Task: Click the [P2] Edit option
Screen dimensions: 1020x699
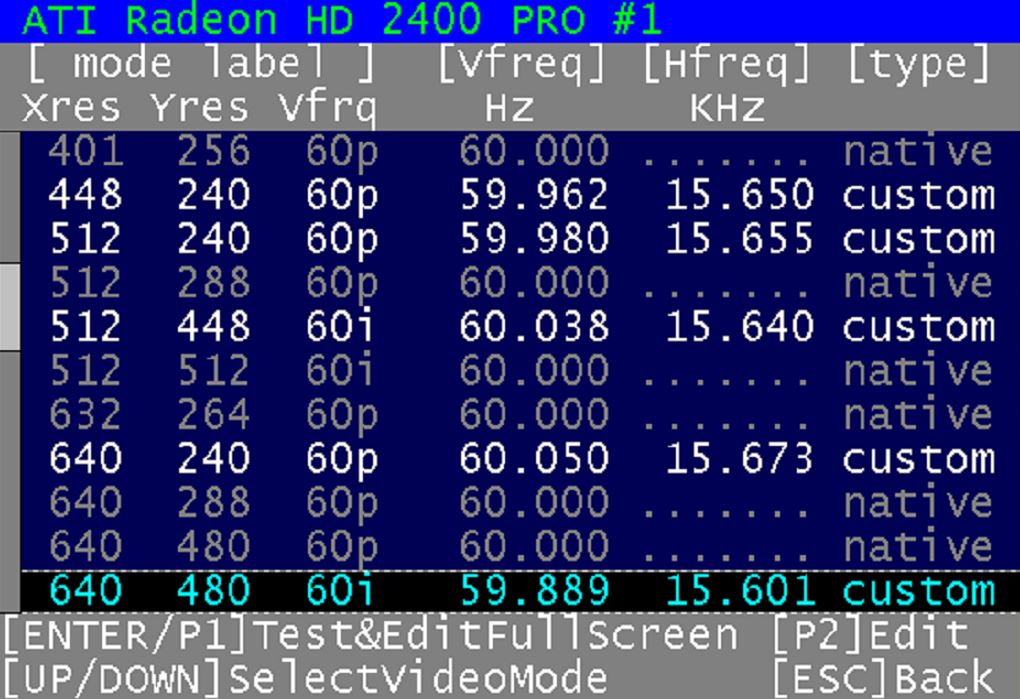Action: (871, 635)
